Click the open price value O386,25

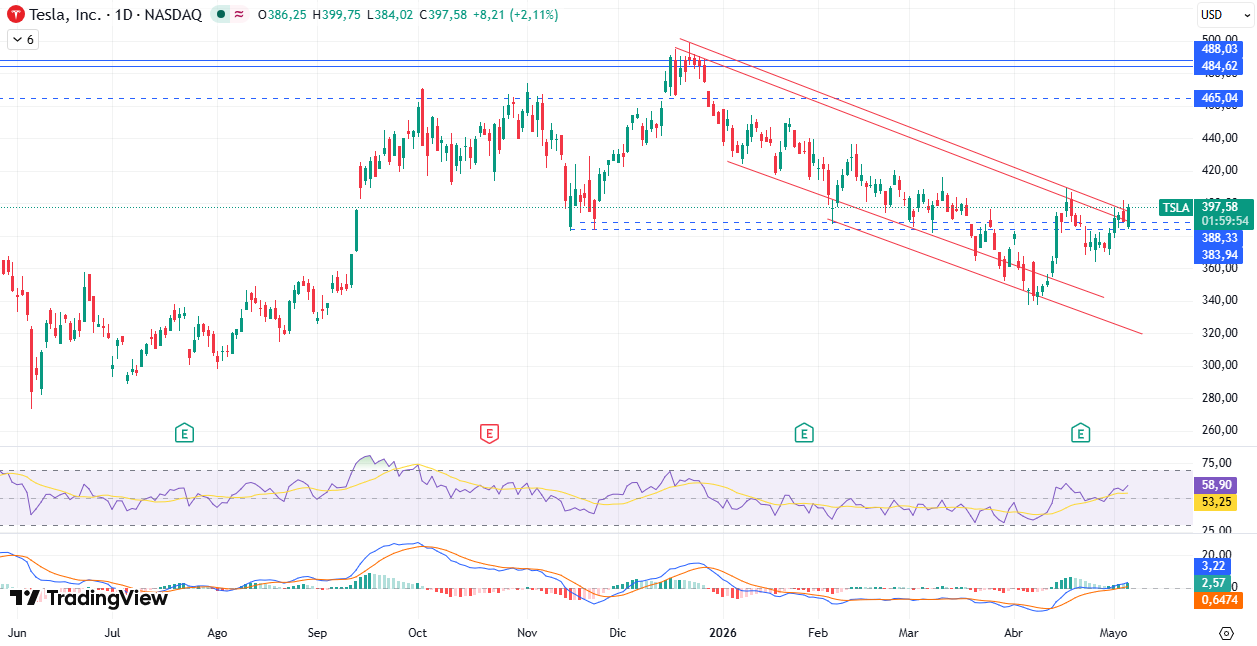point(282,15)
